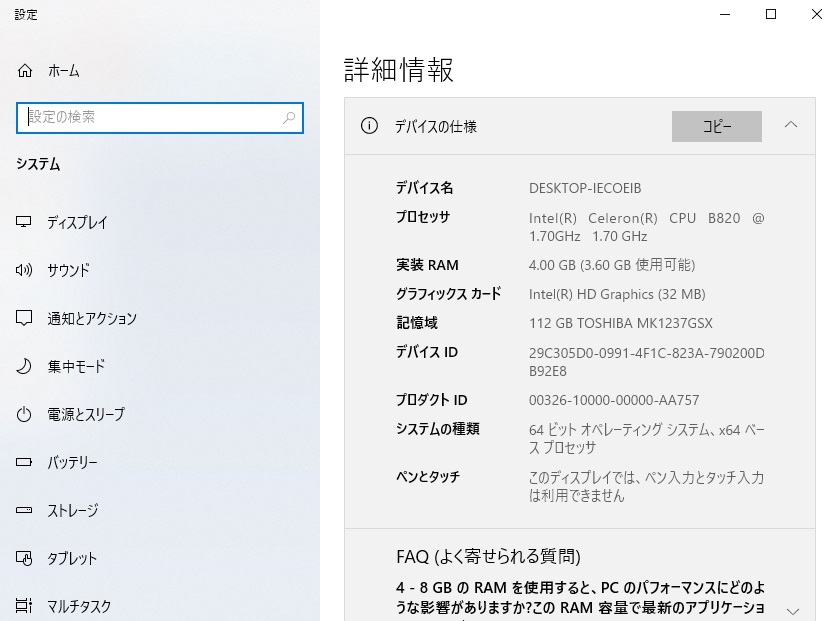The width and height of the screenshot is (833, 621).
Task: Click the グラフィックス カード label
Action: [x=448, y=294]
